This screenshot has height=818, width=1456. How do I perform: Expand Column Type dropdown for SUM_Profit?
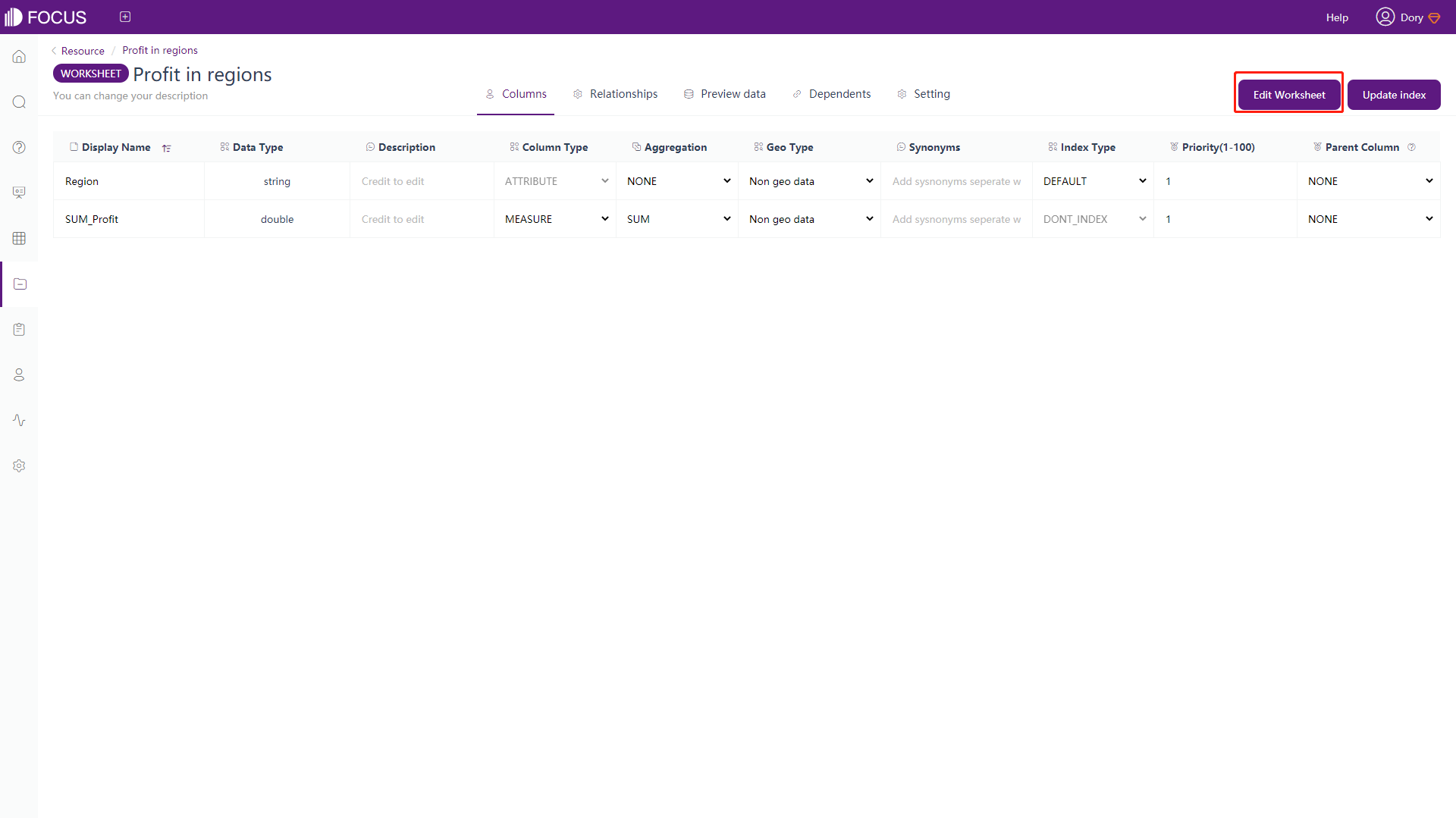(x=555, y=219)
